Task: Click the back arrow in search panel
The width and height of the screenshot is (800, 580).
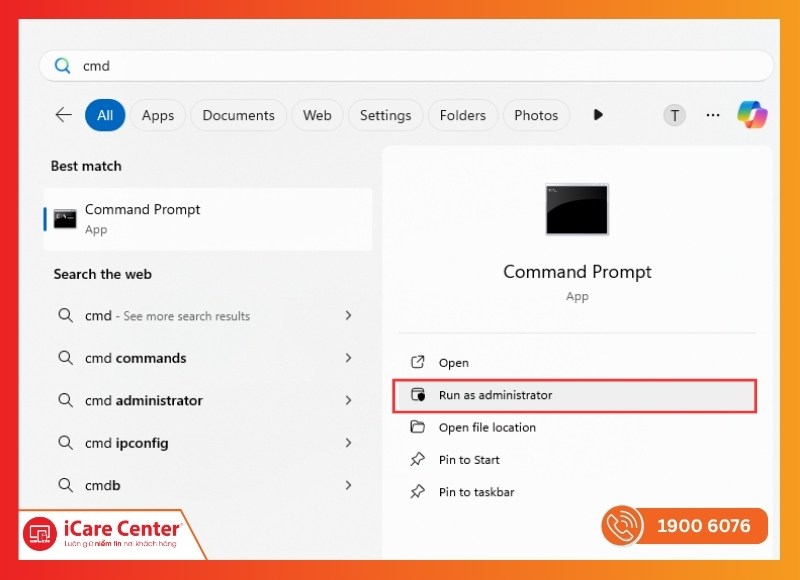Action: click(63, 115)
